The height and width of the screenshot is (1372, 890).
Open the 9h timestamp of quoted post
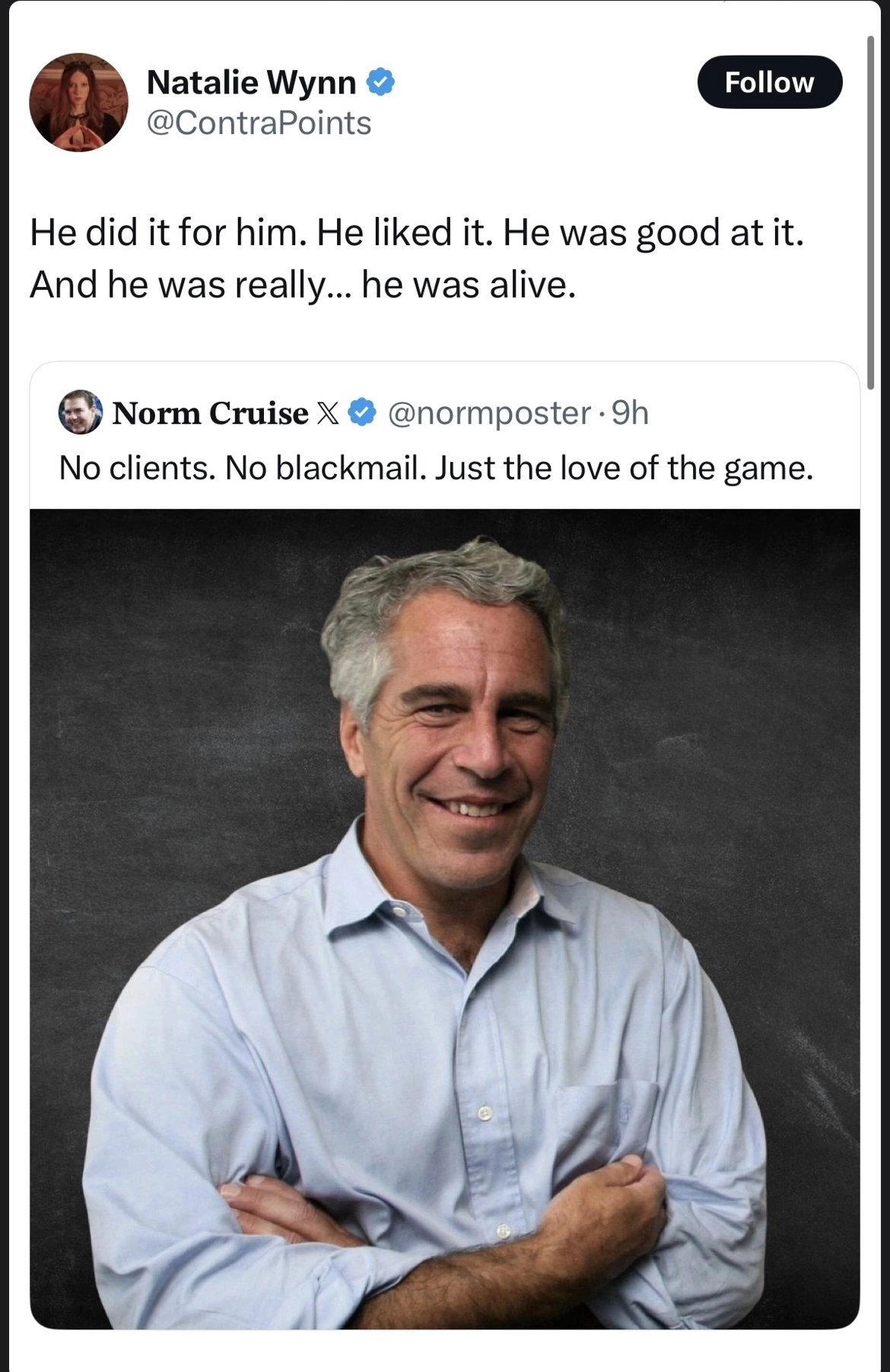tap(631, 413)
